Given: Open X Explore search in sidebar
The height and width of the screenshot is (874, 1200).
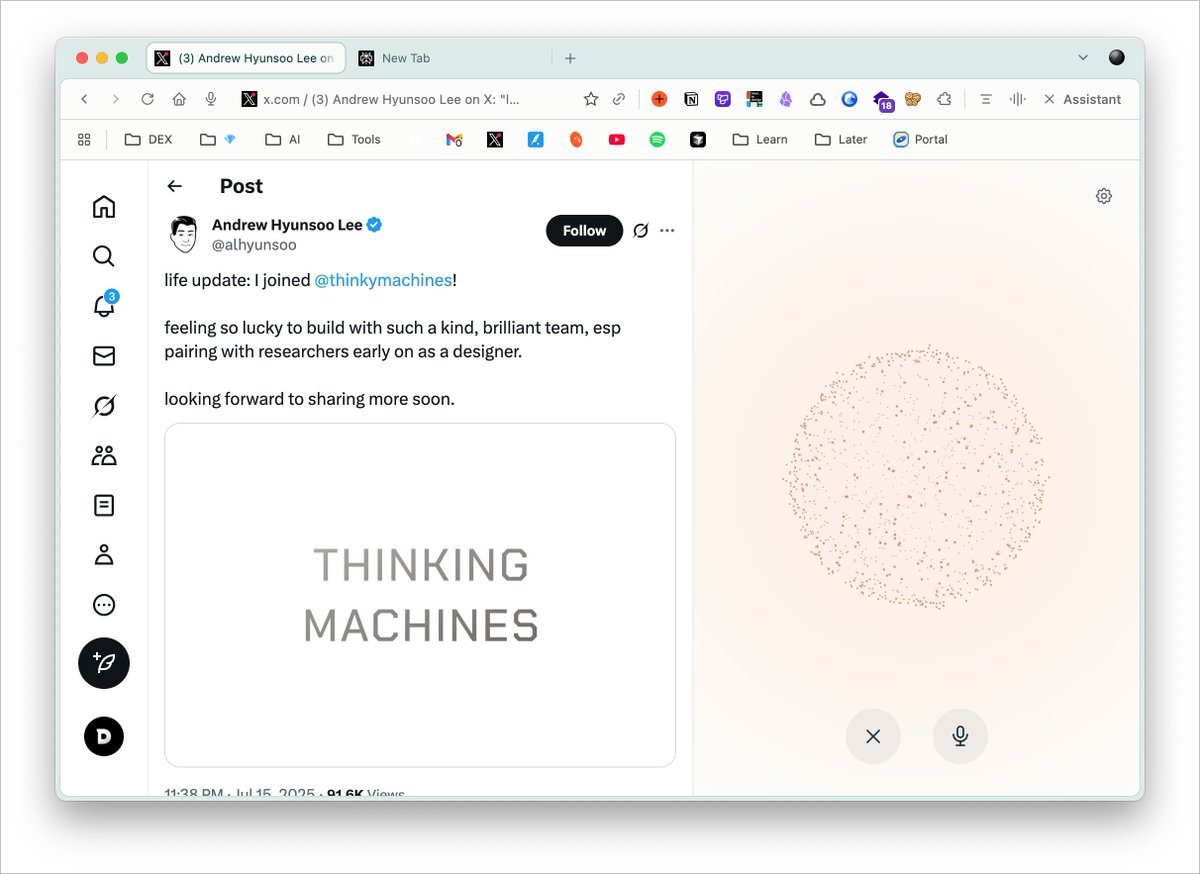Looking at the screenshot, I should click(x=104, y=256).
